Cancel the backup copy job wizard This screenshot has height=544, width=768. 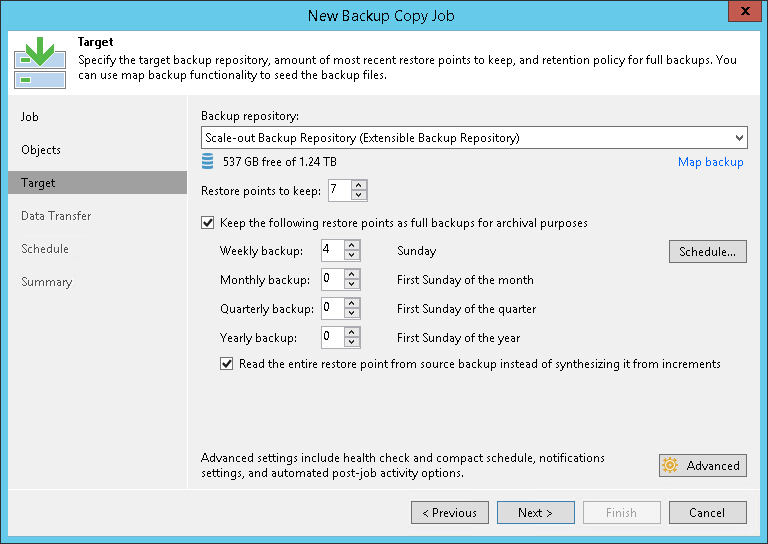coord(707,513)
